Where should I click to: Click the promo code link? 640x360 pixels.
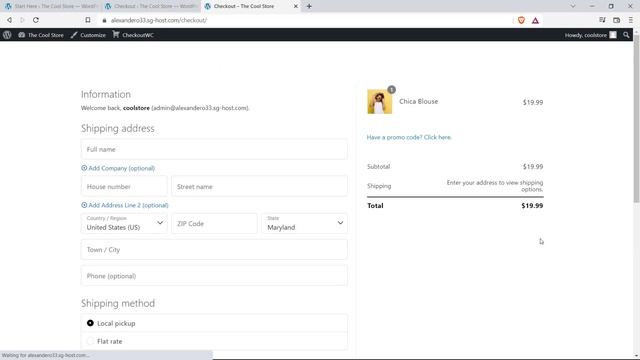[x=409, y=137]
